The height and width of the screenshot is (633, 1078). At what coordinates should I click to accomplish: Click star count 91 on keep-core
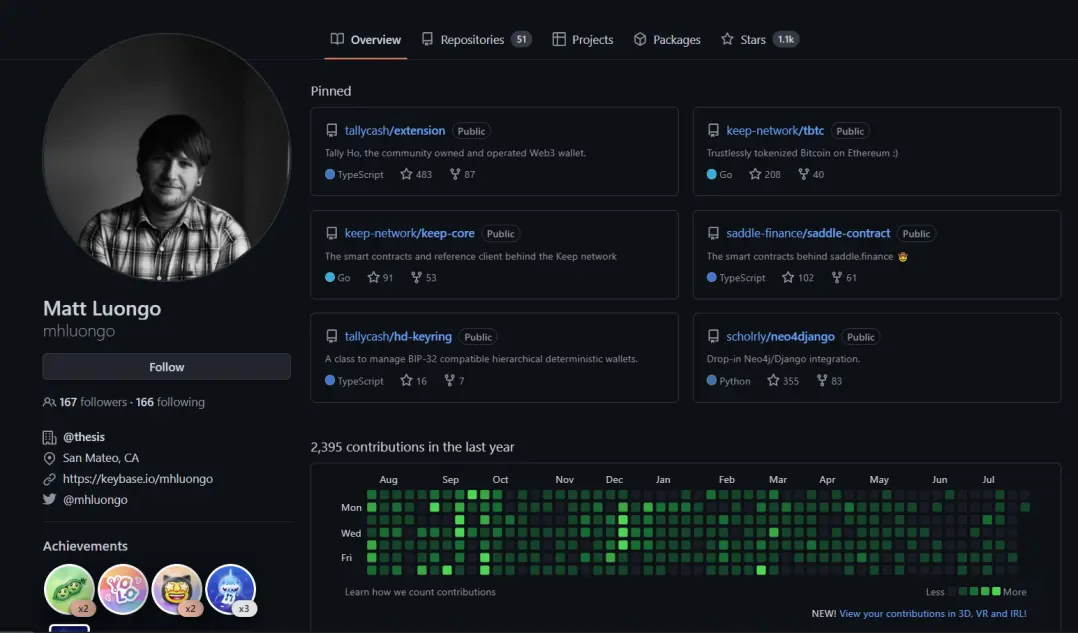380,278
